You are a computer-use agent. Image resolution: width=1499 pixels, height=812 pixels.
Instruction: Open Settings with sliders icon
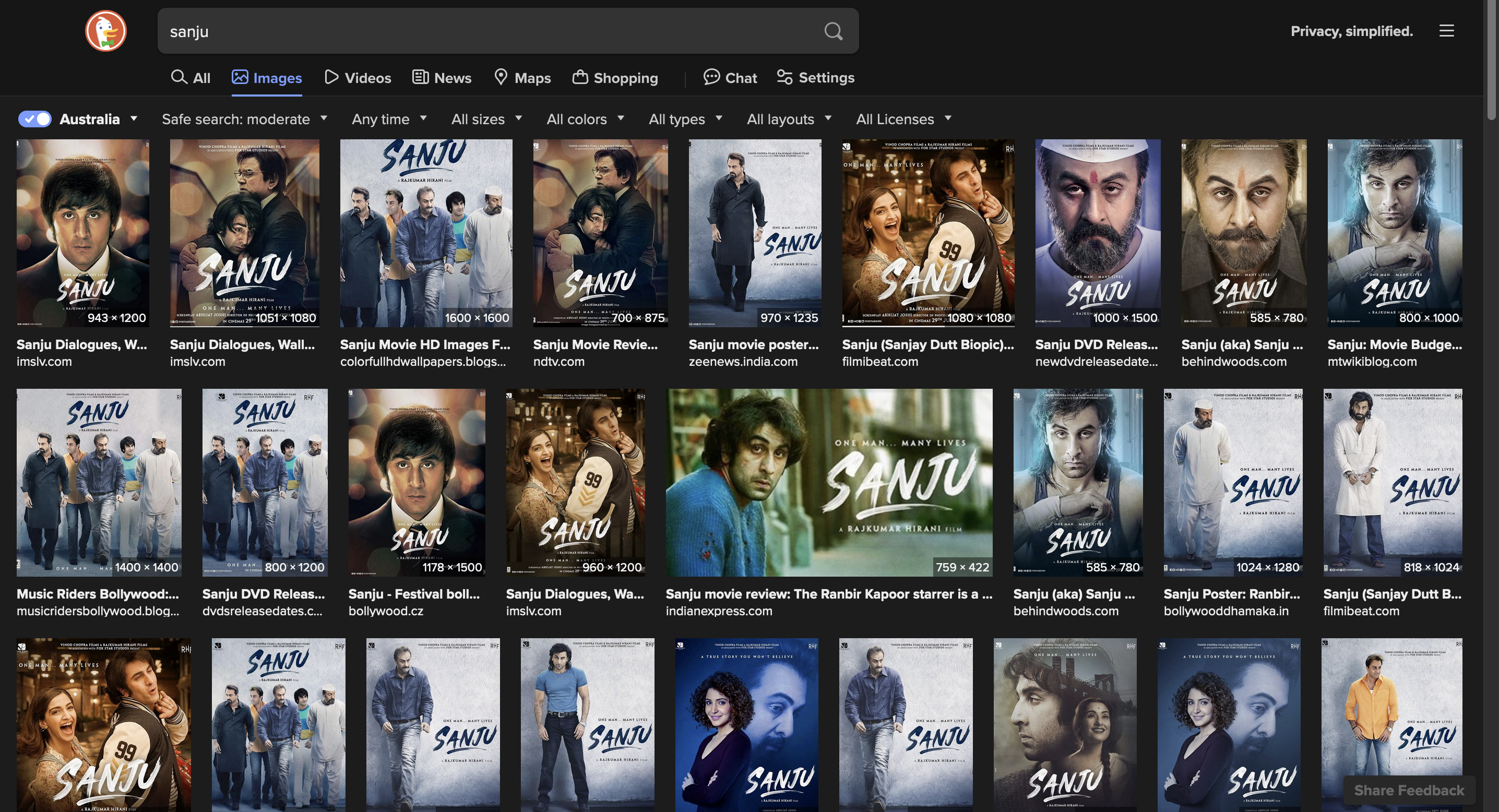point(815,77)
